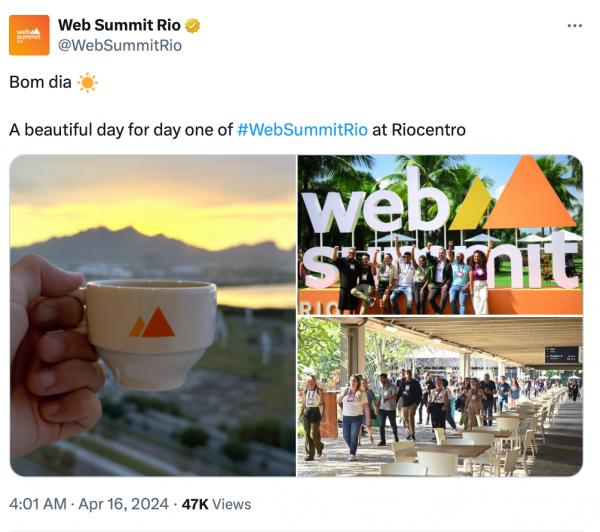
Task: Click the Web Summit Rio display name
Action: [x=119, y=25]
